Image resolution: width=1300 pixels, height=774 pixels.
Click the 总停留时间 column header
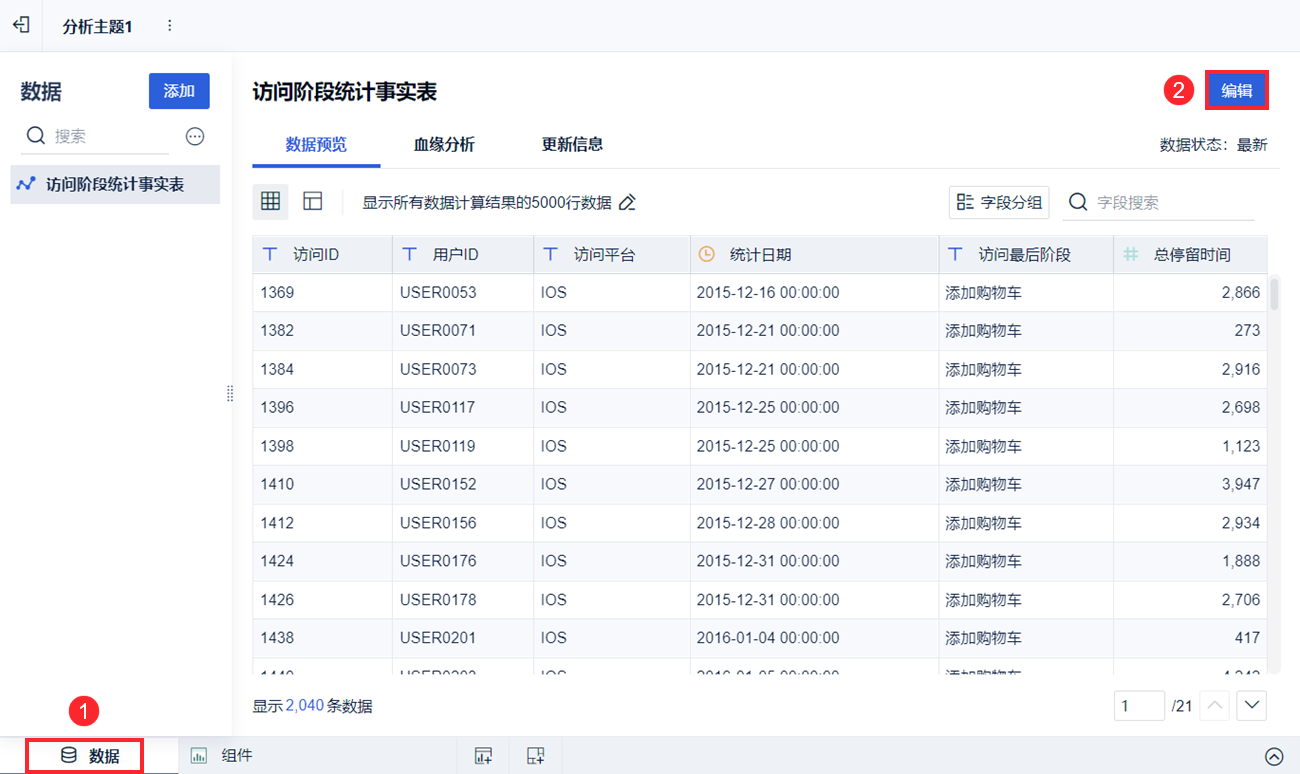click(x=1190, y=255)
